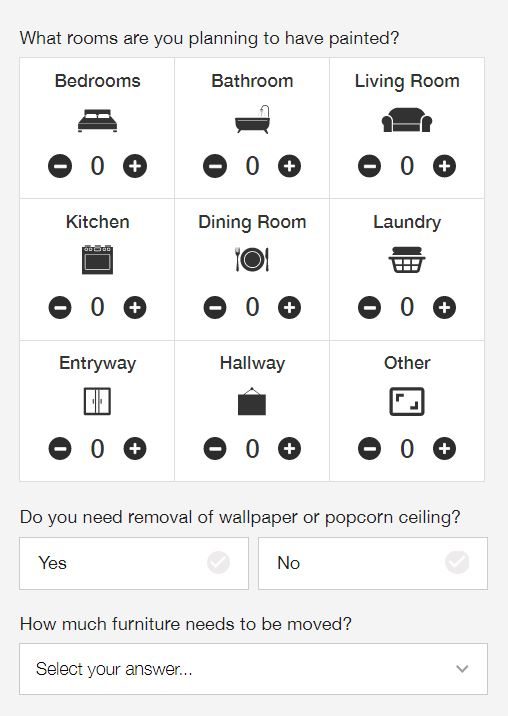The width and height of the screenshot is (508, 716).
Task: Select Yes for wallpaper removal
Action: pos(134,563)
